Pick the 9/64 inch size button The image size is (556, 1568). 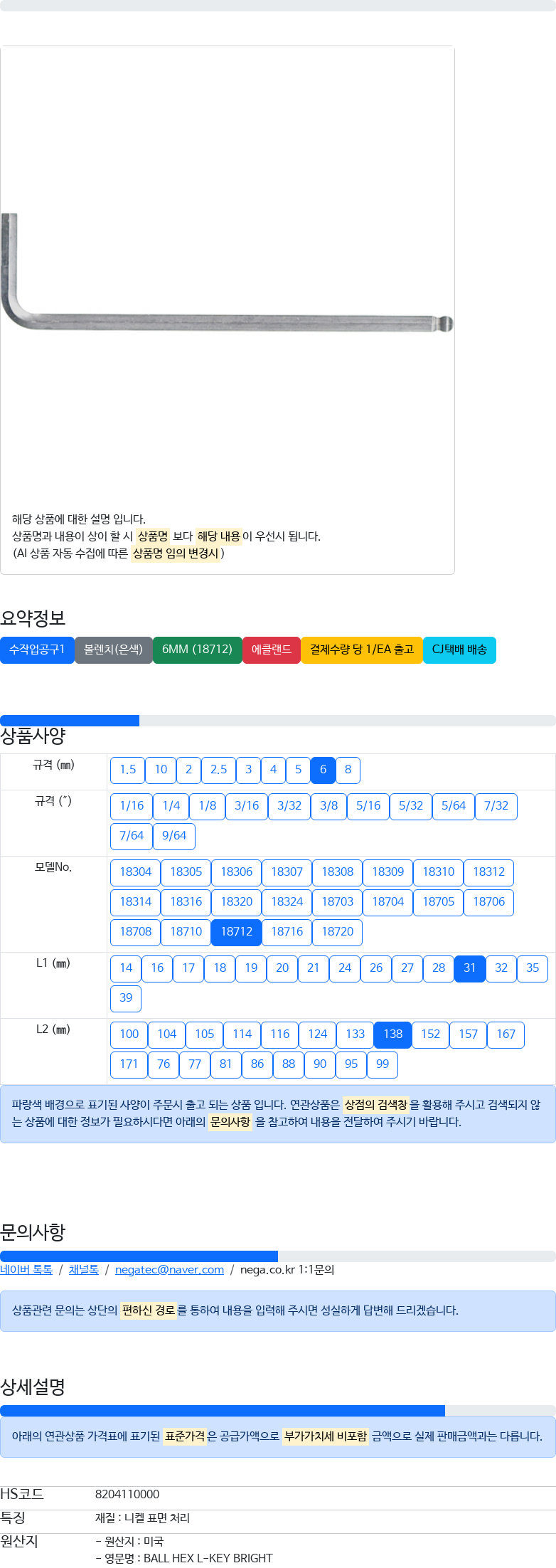tap(174, 836)
